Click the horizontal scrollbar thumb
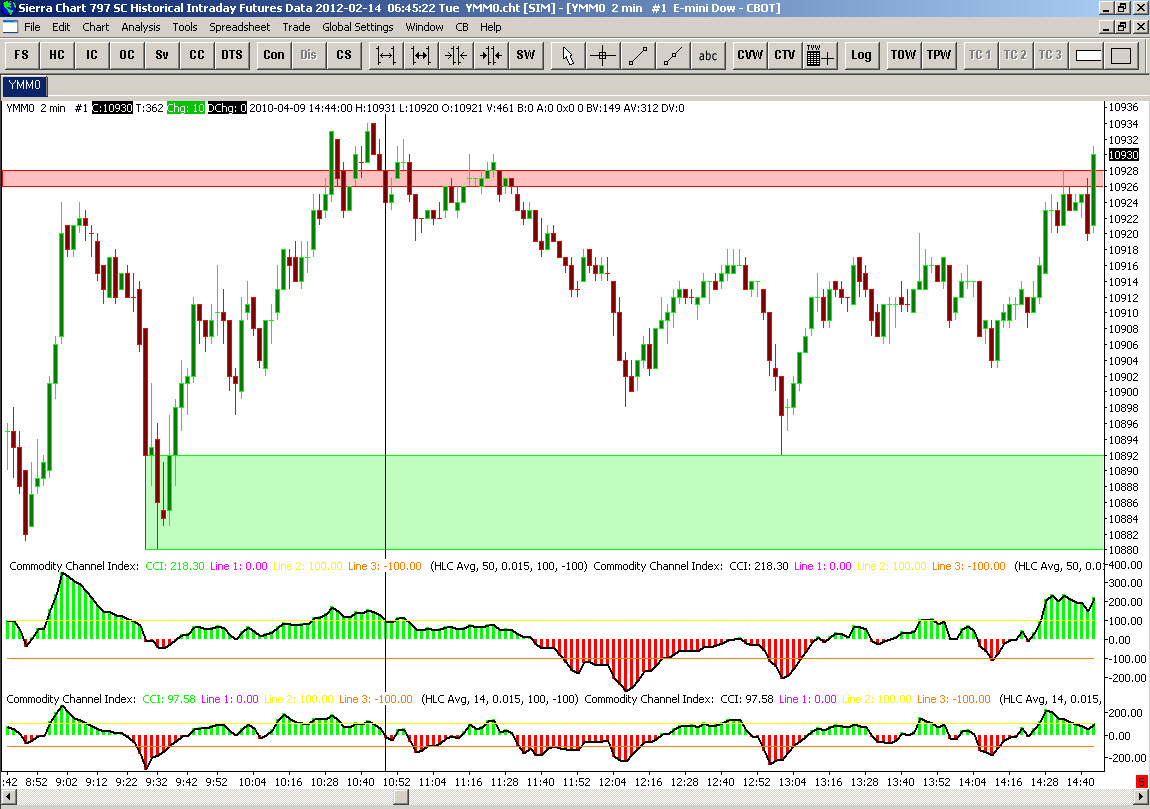This screenshot has height=809, width=1150. [x=400, y=797]
